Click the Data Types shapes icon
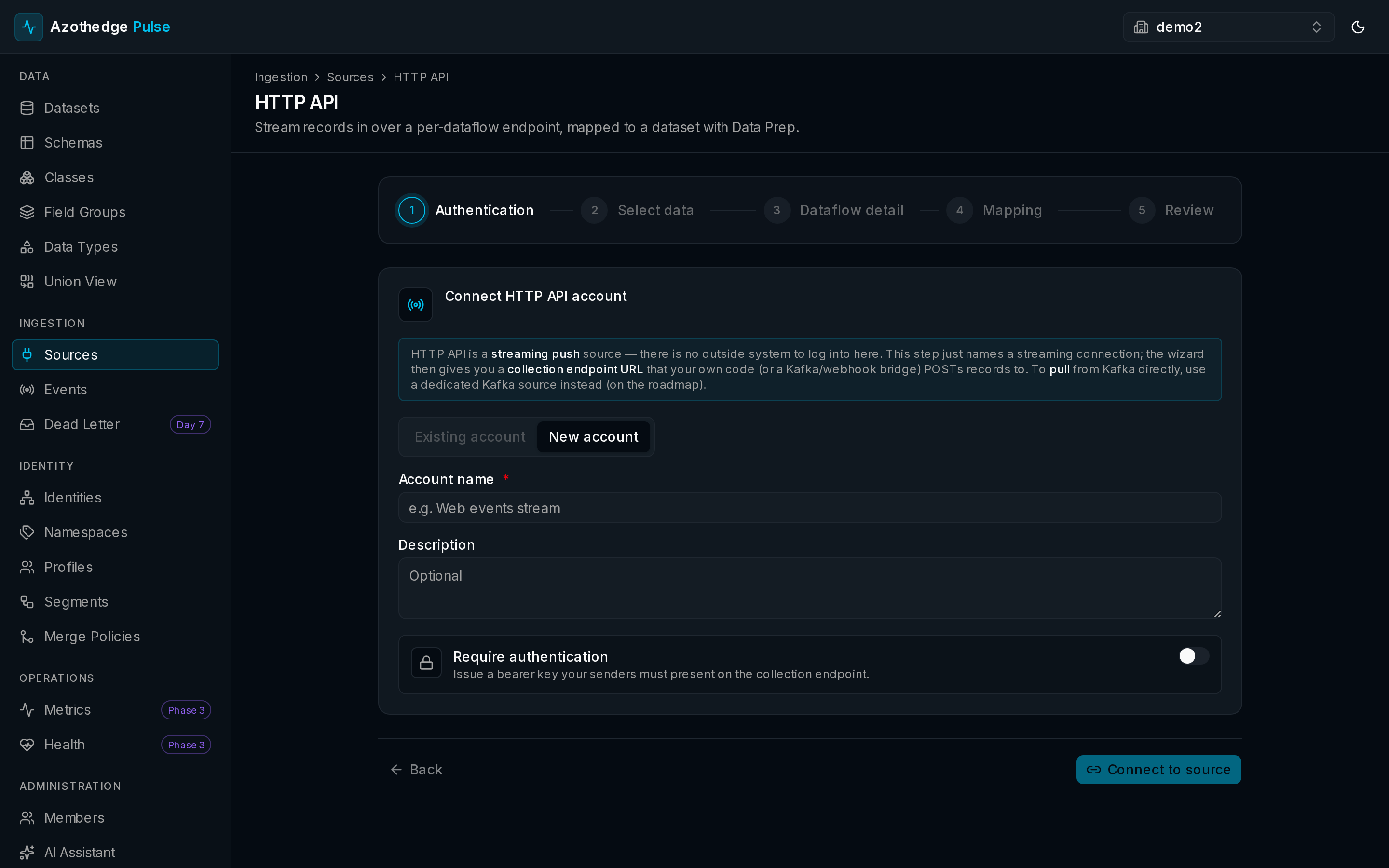Screen dimensions: 1389x868 tap(27, 247)
